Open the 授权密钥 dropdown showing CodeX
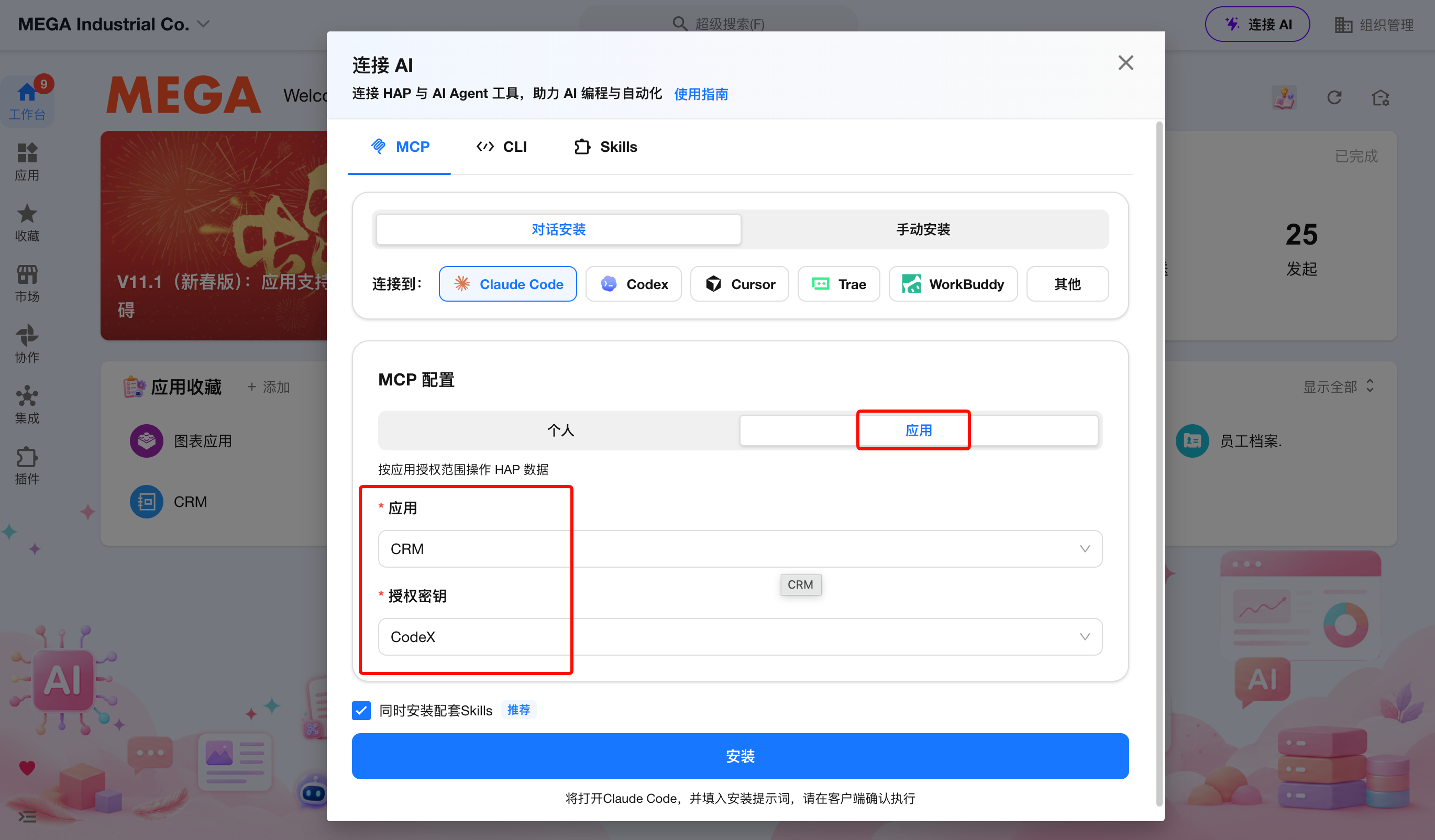Image resolution: width=1435 pixels, height=840 pixels. 739,636
